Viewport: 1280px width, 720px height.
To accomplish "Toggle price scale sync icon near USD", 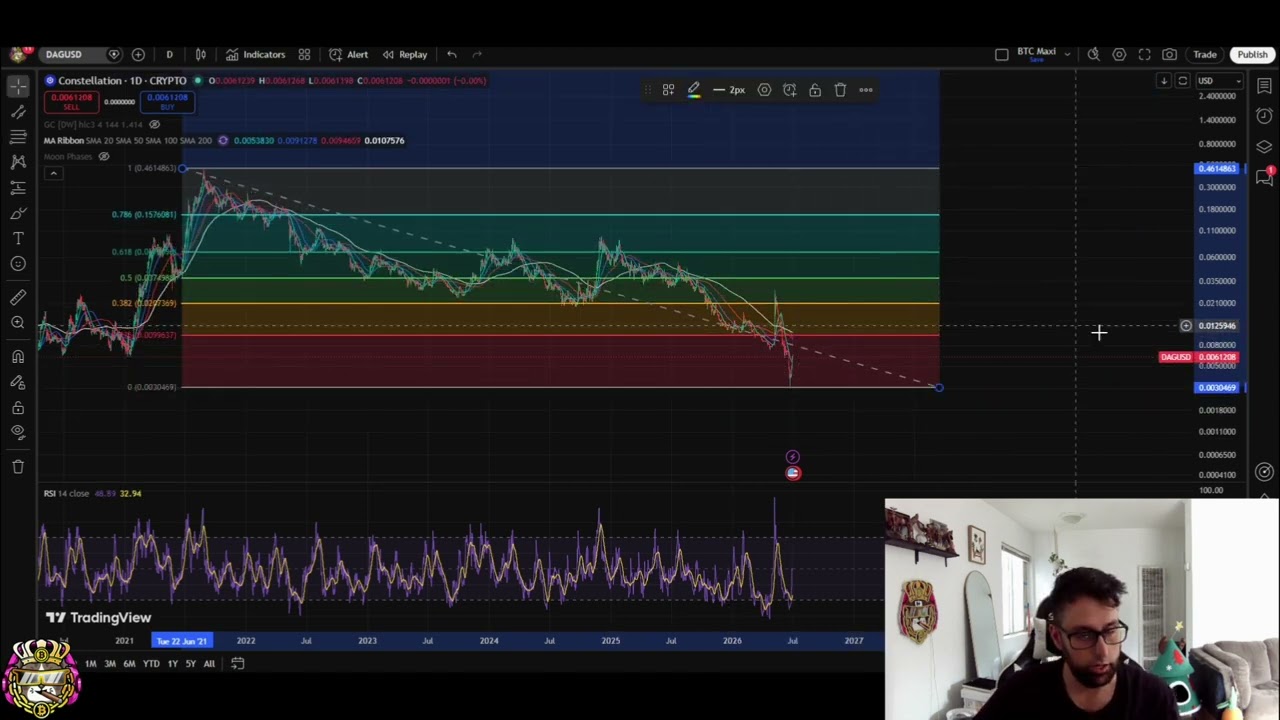I will coord(1182,81).
